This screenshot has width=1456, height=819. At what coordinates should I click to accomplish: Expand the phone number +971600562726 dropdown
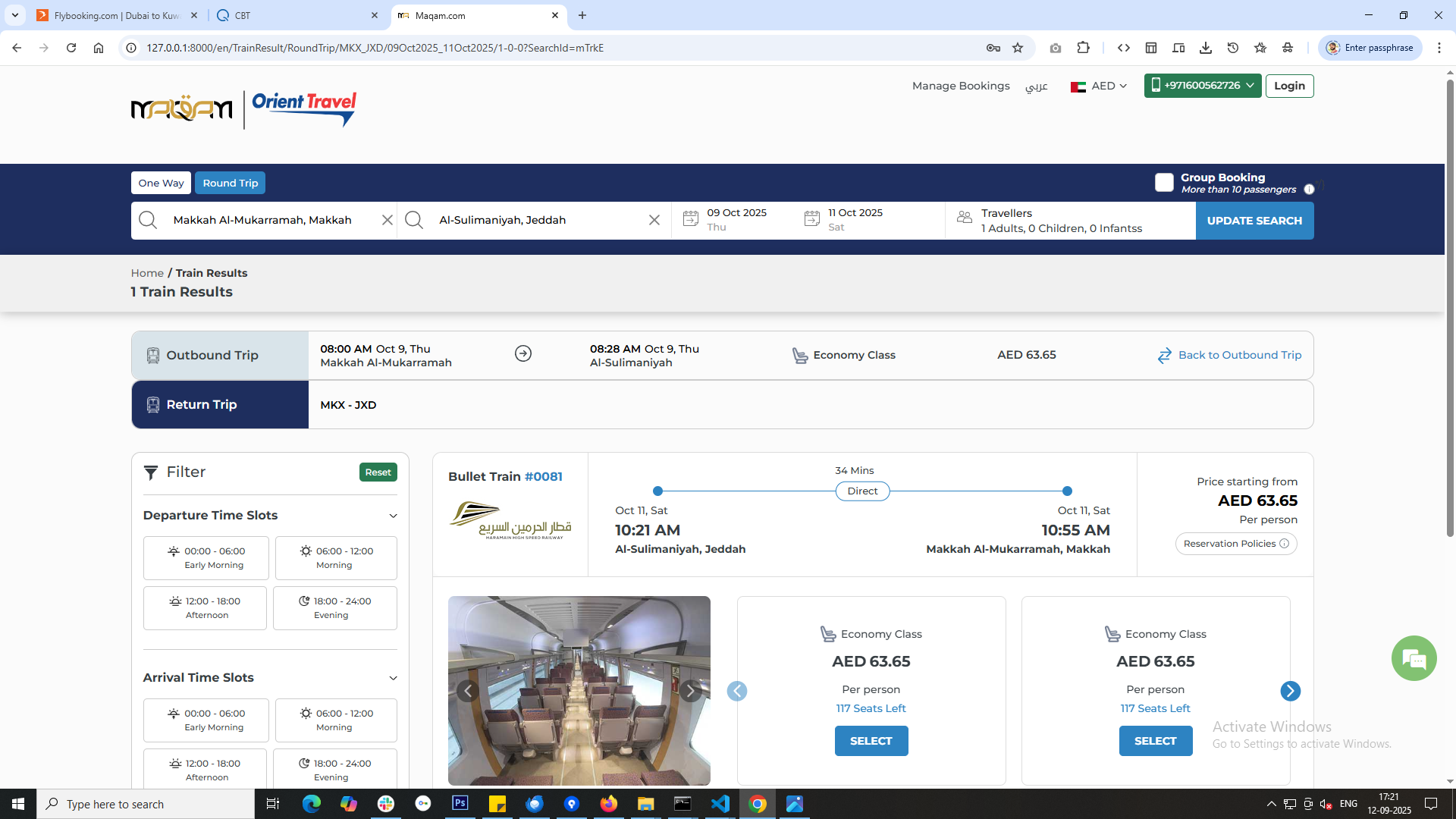point(1202,86)
